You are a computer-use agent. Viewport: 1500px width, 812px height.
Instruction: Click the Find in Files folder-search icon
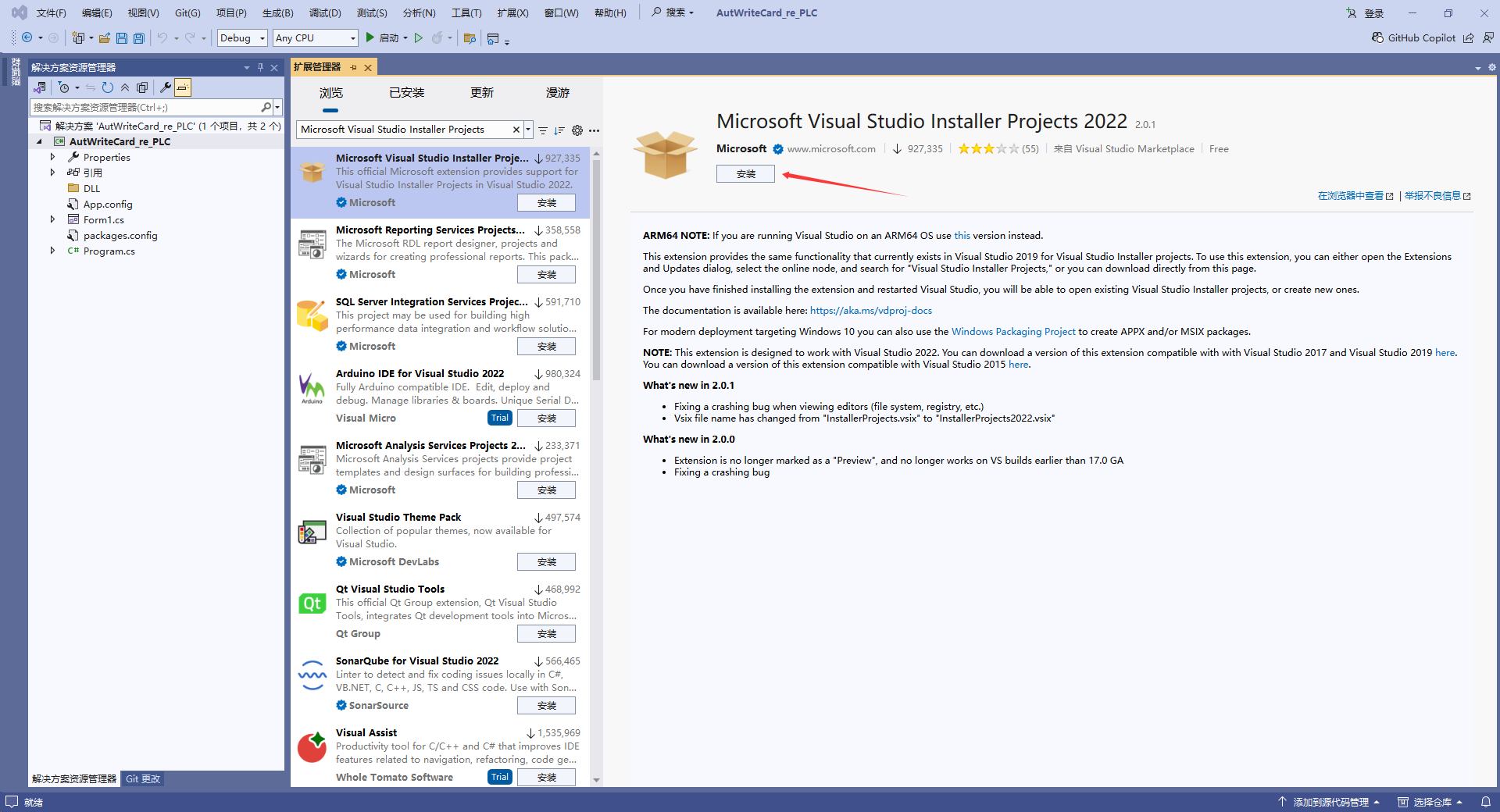[470, 37]
